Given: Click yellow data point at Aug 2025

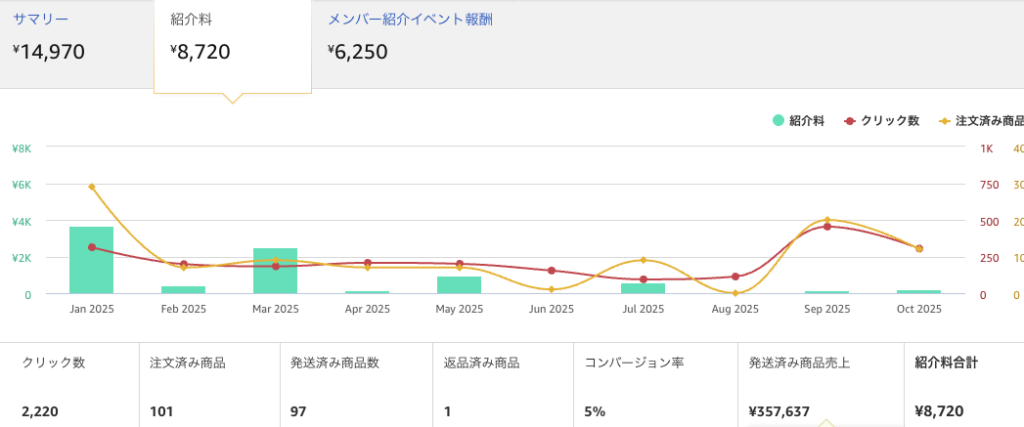Looking at the screenshot, I should [735, 293].
